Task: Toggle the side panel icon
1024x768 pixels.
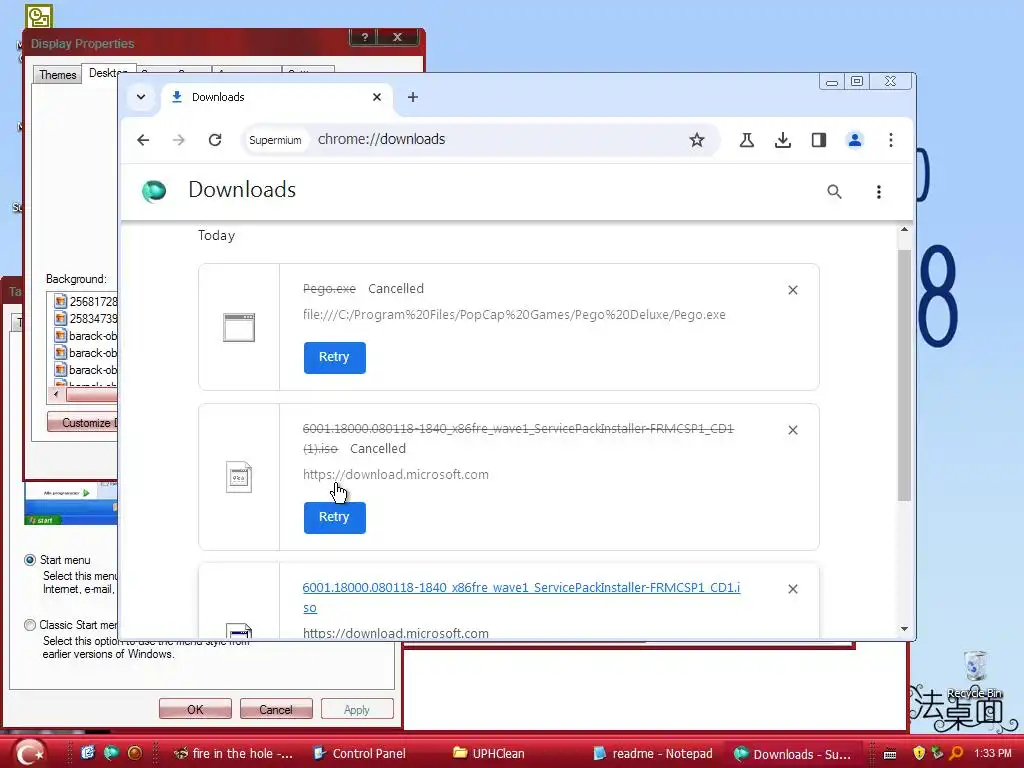Action: [x=818, y=140]
